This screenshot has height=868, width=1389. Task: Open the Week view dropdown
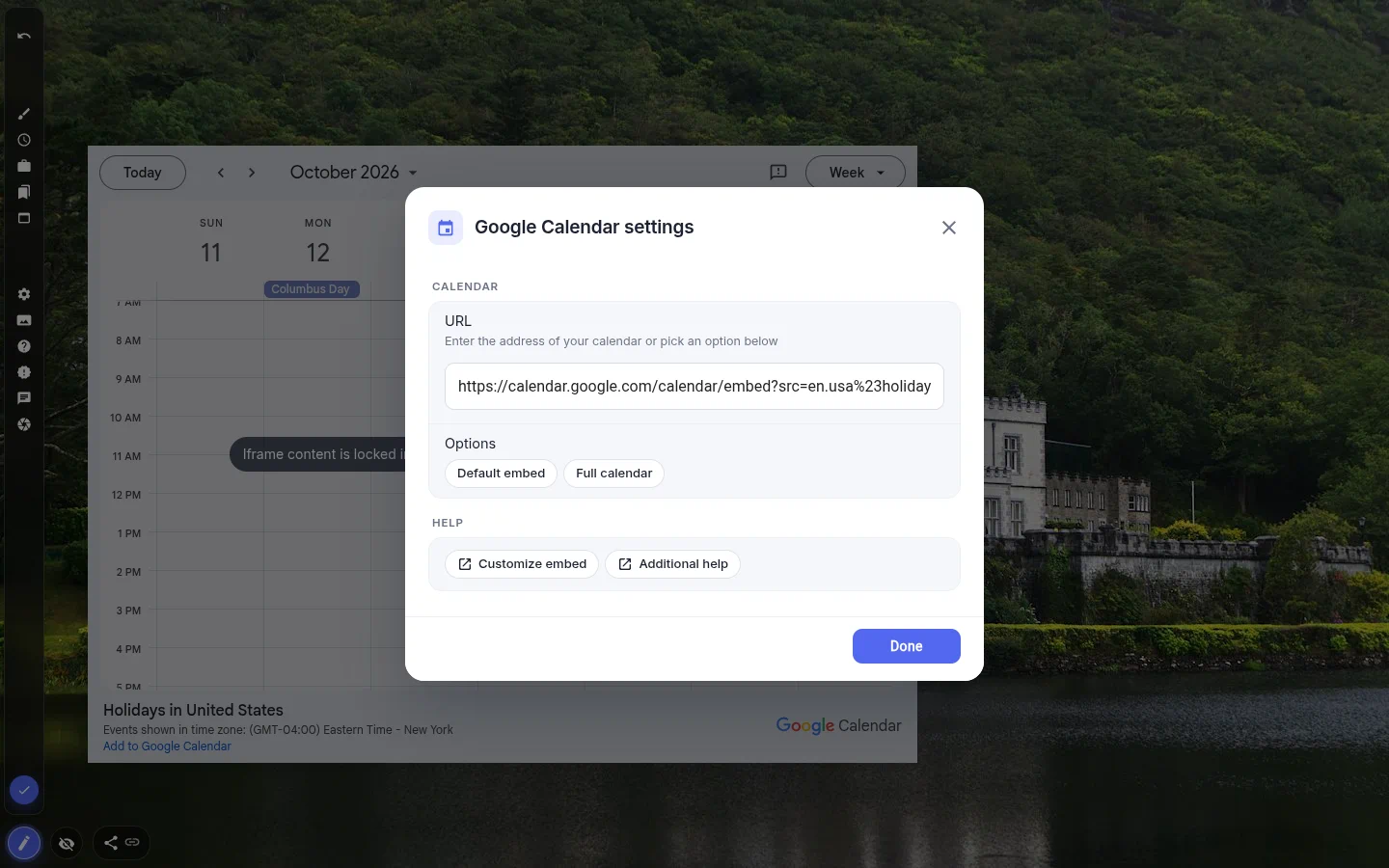pos(856,173)
